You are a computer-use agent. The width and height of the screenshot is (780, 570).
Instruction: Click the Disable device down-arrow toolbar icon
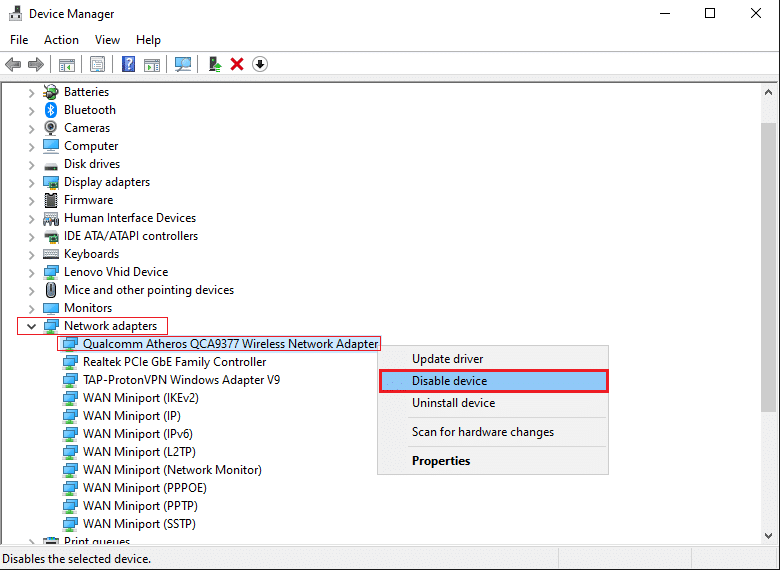pyautogui.click(x=260, y=64)
